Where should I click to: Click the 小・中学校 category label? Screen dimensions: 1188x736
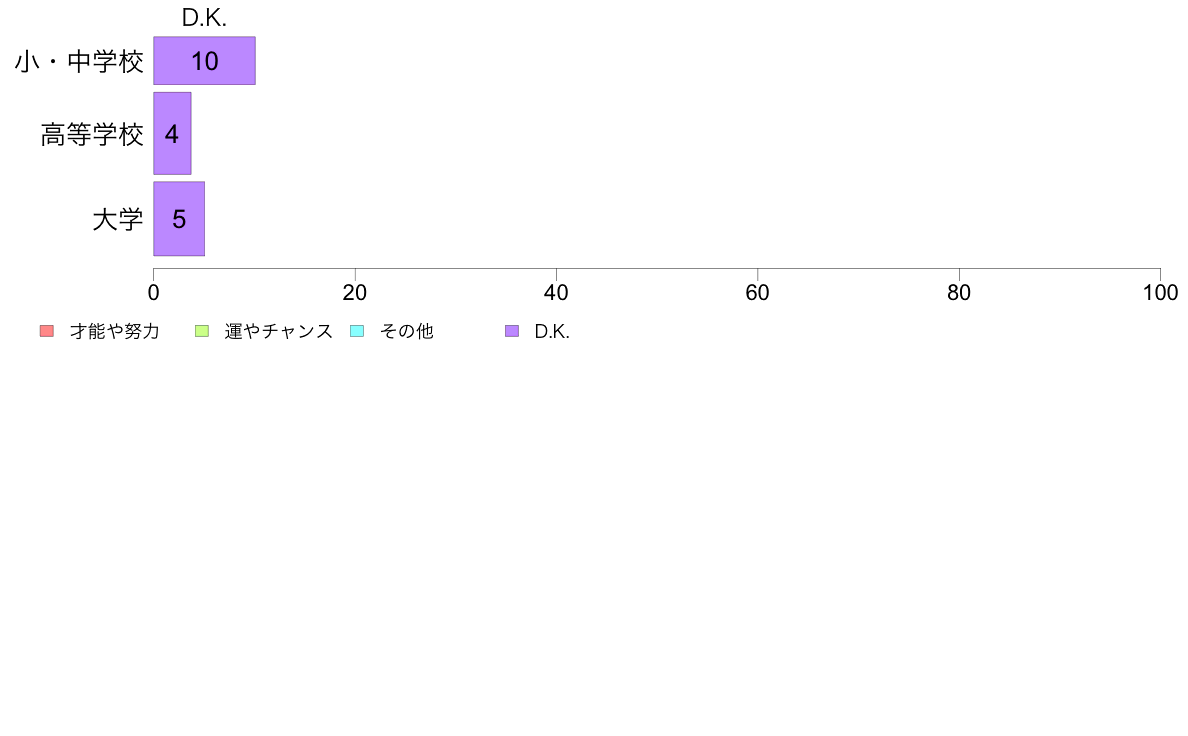79,61
